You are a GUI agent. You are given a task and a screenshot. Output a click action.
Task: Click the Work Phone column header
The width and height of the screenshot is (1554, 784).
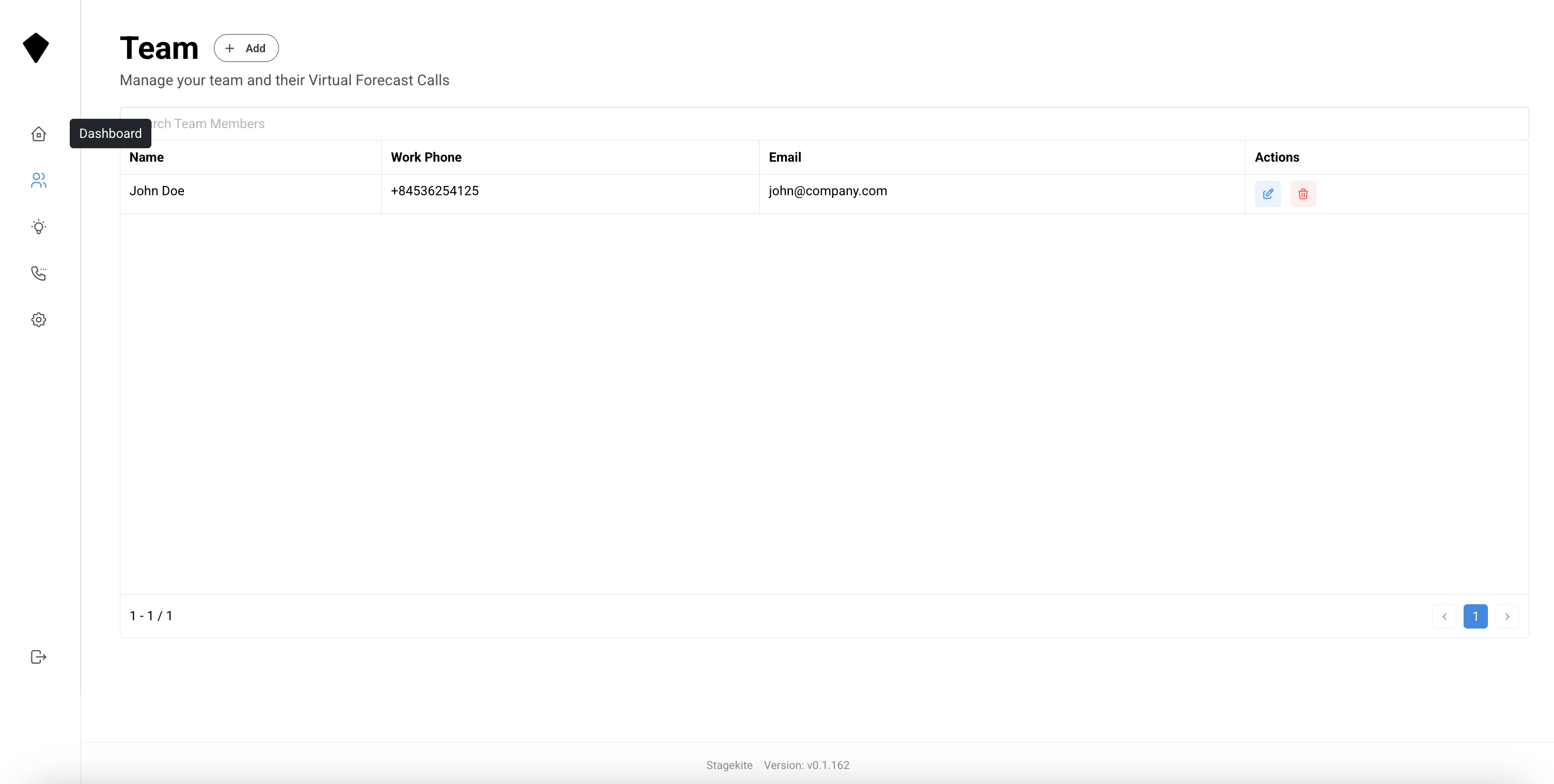pyautogui.click(x=426, y=158)
